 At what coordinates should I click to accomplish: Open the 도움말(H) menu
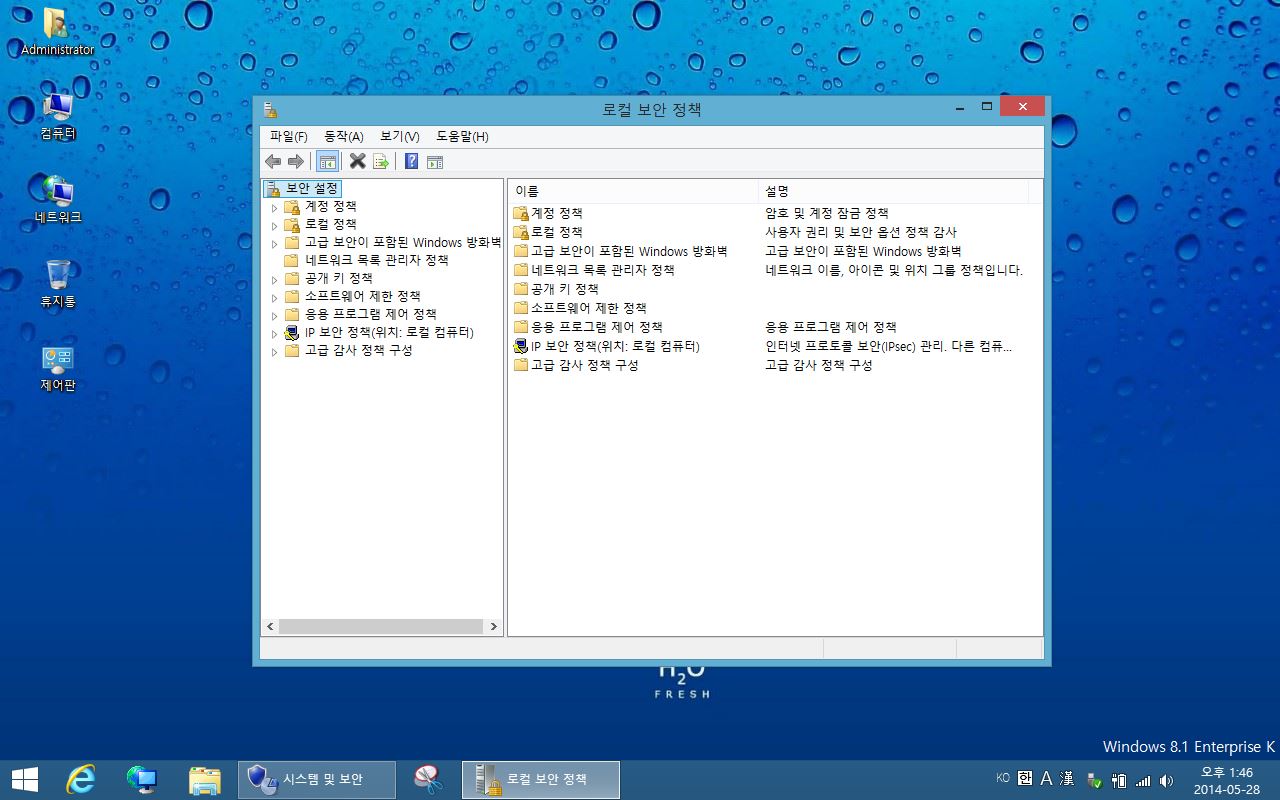[x=462, y=136]
